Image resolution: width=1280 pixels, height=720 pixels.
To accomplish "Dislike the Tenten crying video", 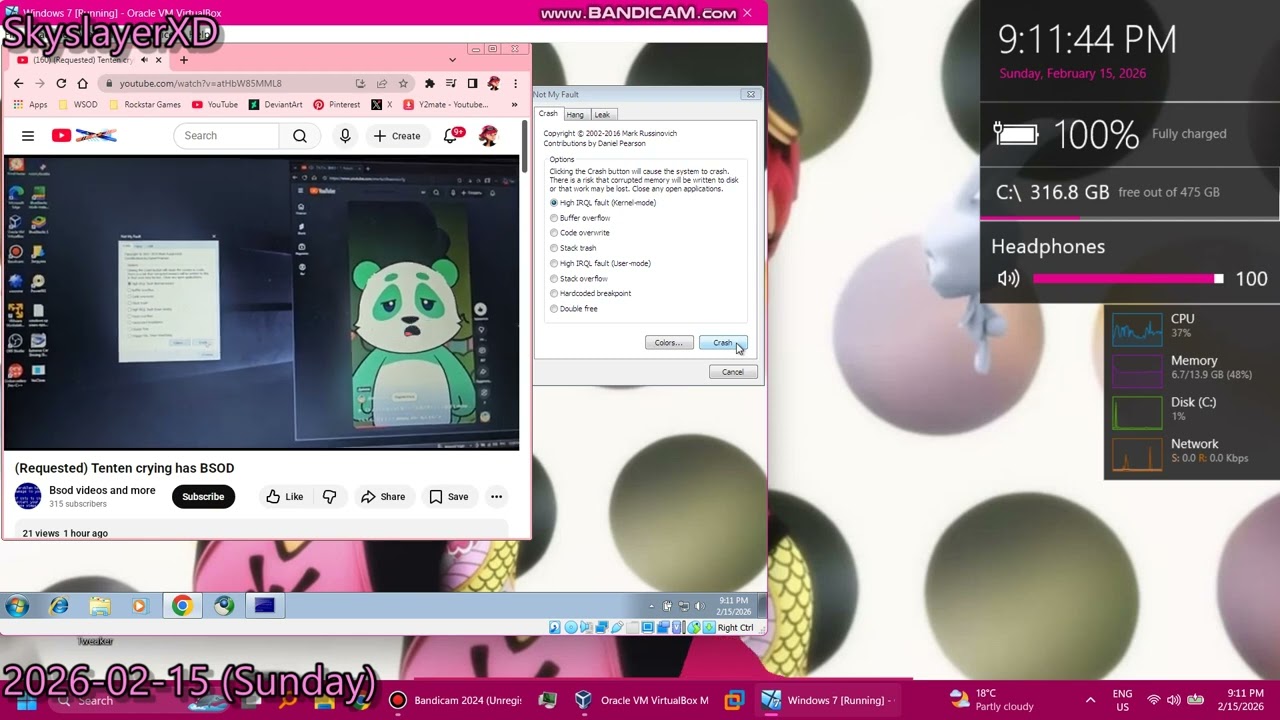I will pyautogui.click(x=329, y=497).
